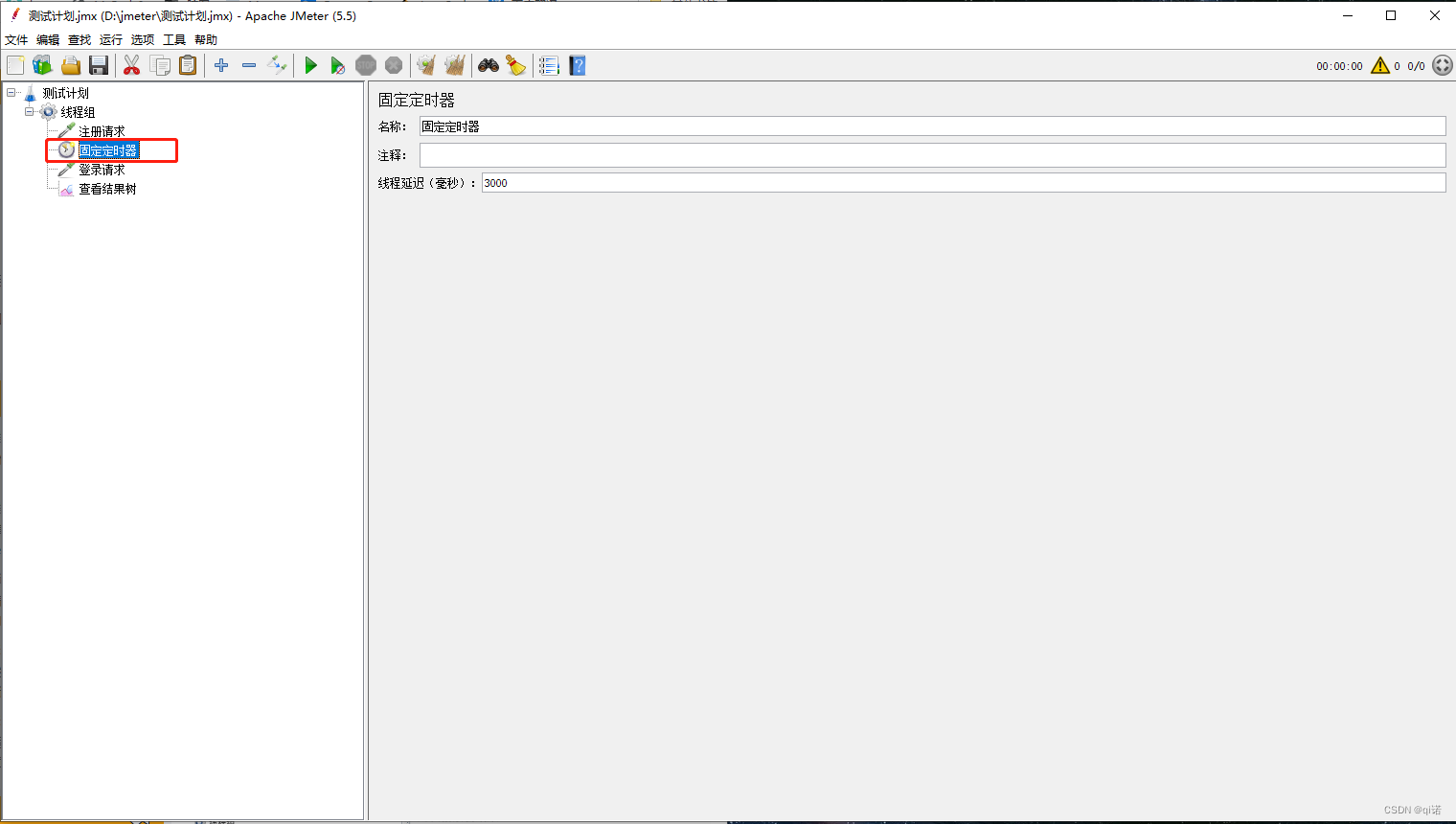Image resolution: width=1456 pixels, height=824 pixels.
Task: Start the test with green play icon
Action: pyautogui.click(x=310, y=65)
